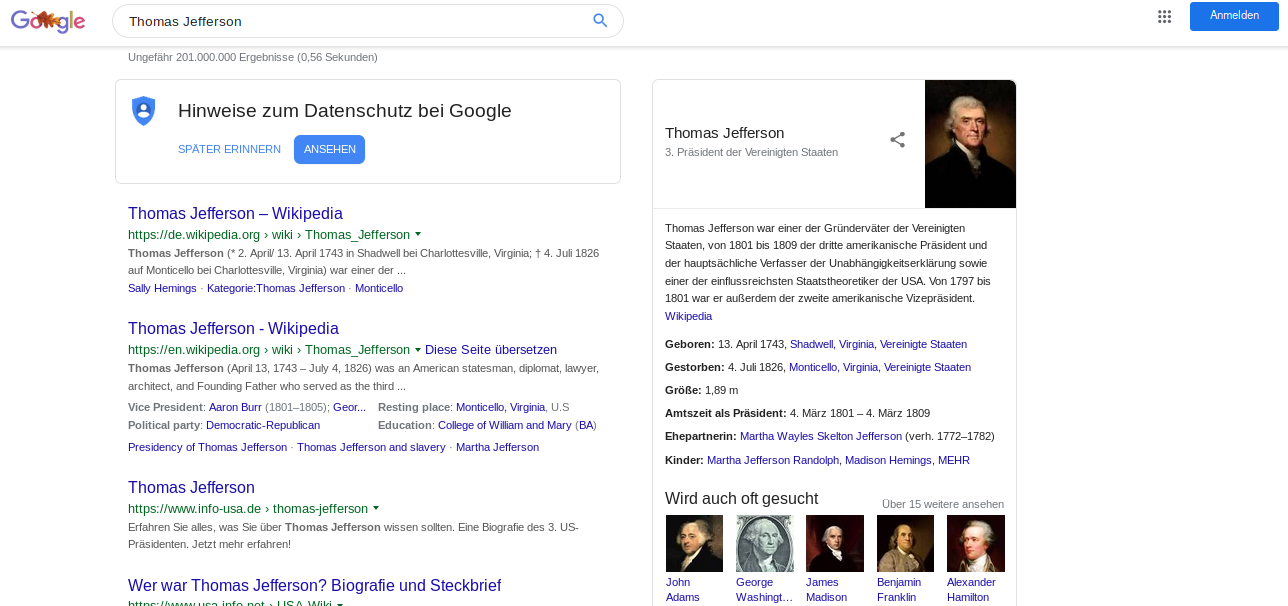Open 'Presidency of Thomas Jefferson' sitelink
This screenshot has height=606, width=1288.
point(207,447)
